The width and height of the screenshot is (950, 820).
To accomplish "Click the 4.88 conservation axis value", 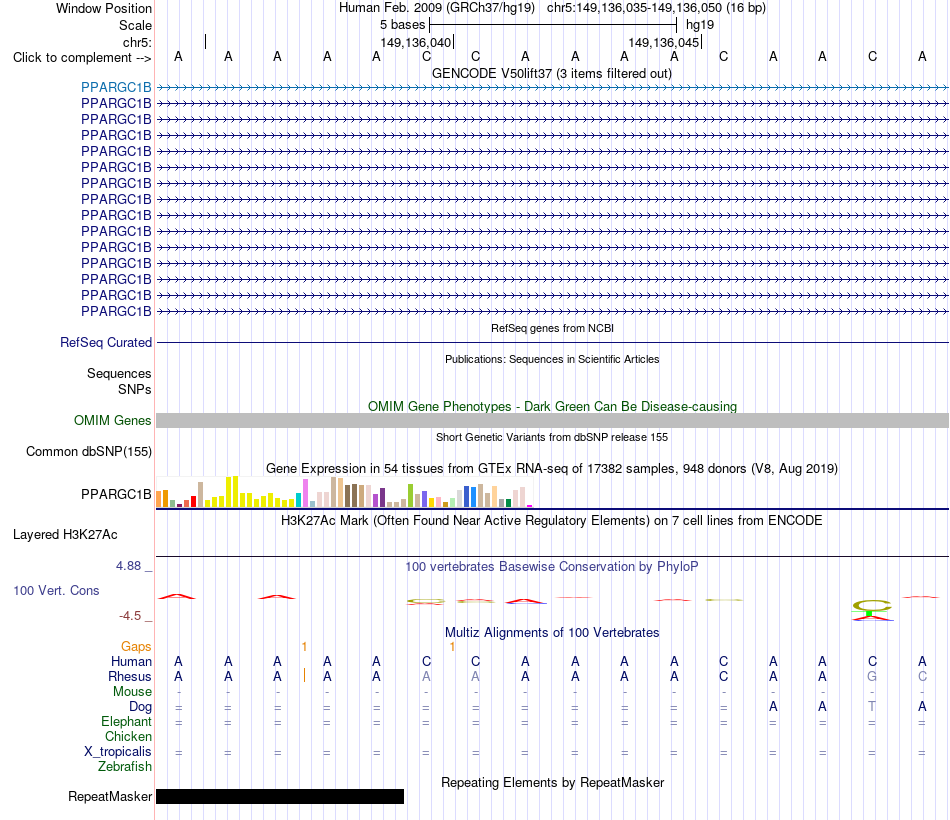I will pyautogui.click(x=128, y=566).
